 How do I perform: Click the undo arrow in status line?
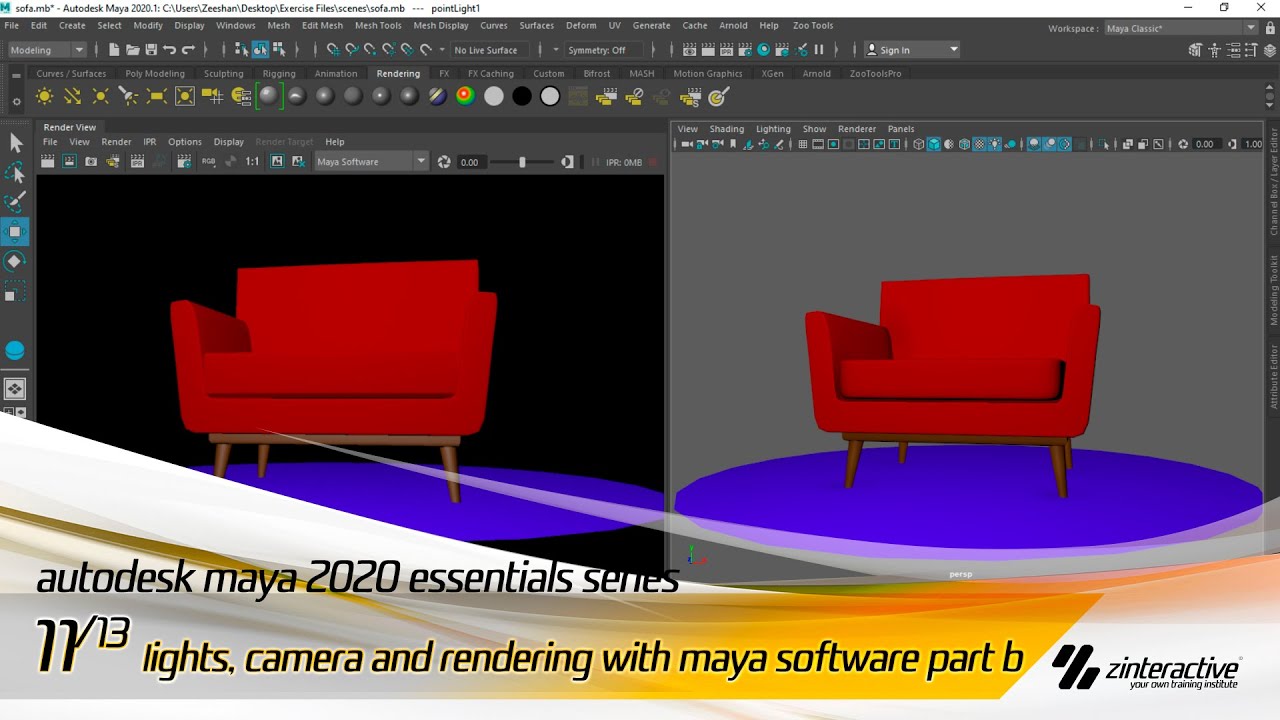click(169, 49)
